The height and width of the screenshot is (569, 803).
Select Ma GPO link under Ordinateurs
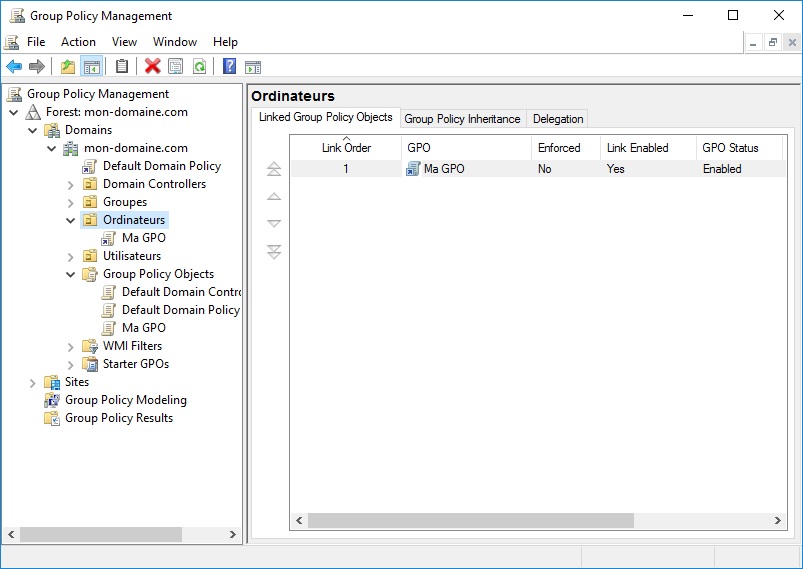143,238
